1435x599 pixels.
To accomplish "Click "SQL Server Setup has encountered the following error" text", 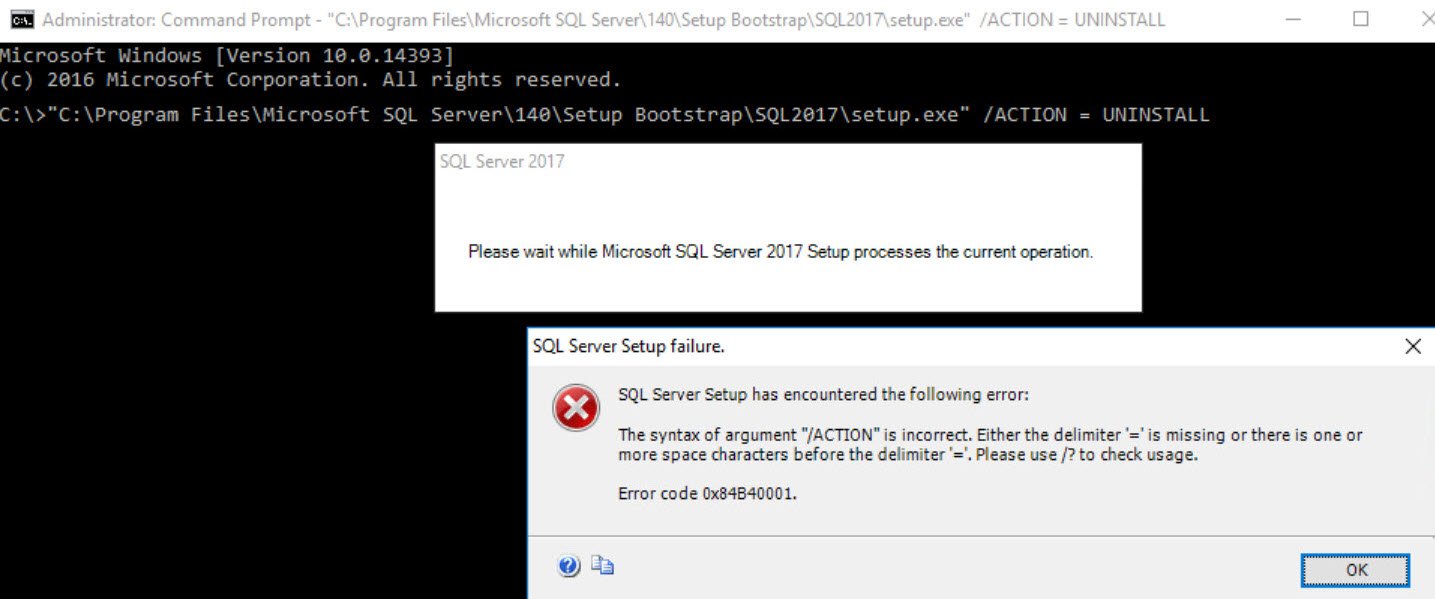I will [x=823, y=395].
